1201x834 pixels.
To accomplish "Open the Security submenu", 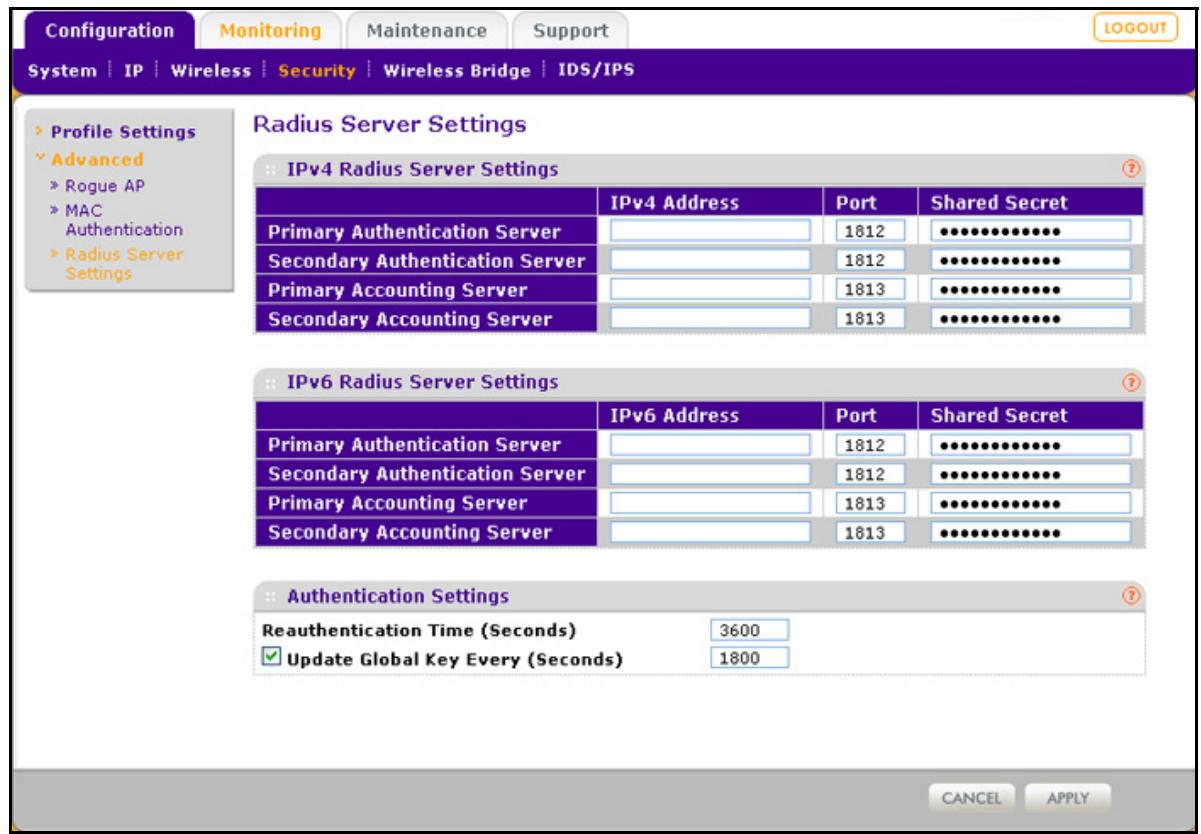I will [x=316, y=70].
